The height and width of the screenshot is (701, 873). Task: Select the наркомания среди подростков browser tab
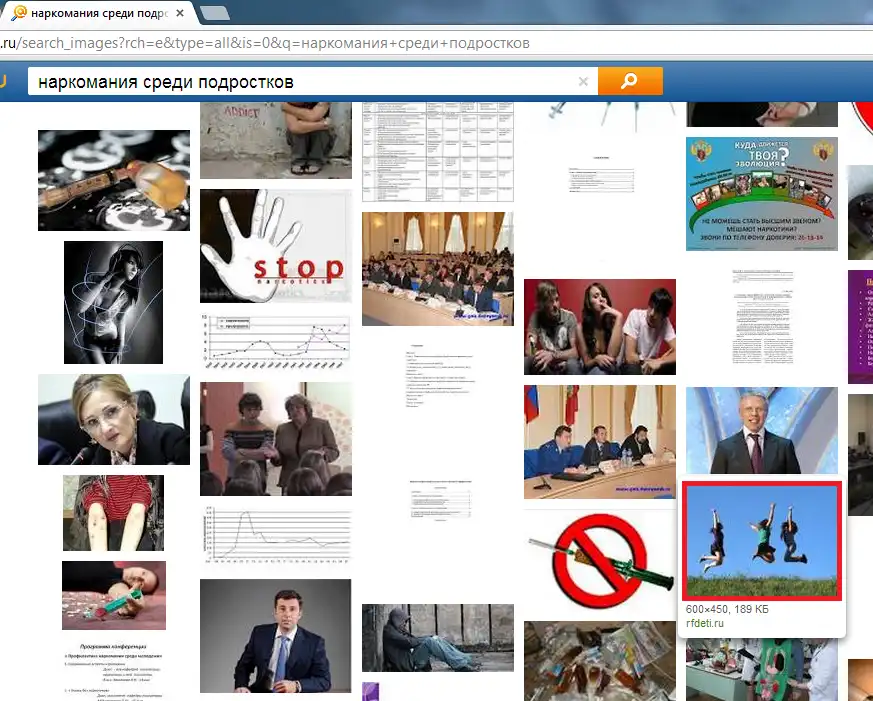(x=95, y=13)
